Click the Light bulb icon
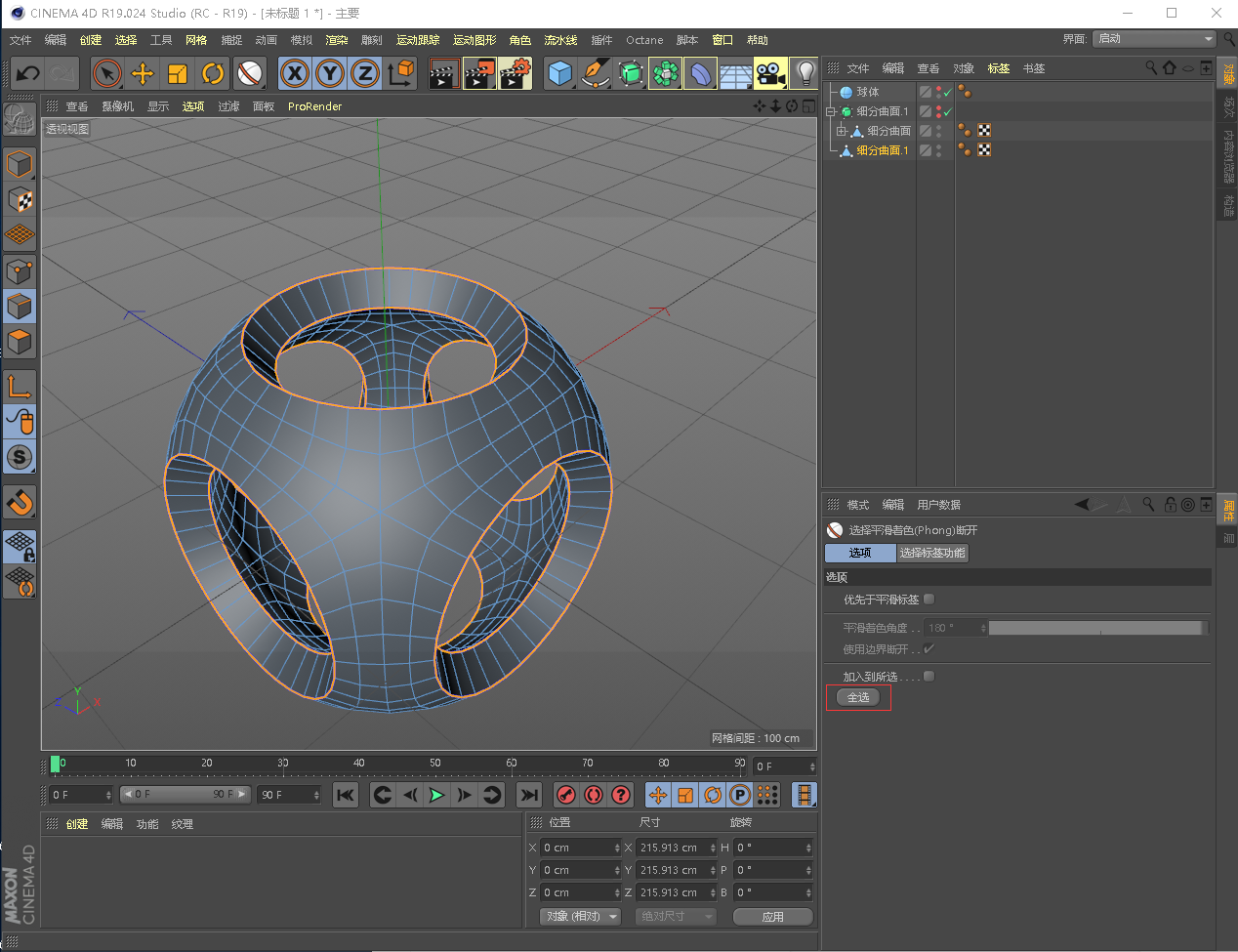This screenshot has width=1238, height=952. 805,73
